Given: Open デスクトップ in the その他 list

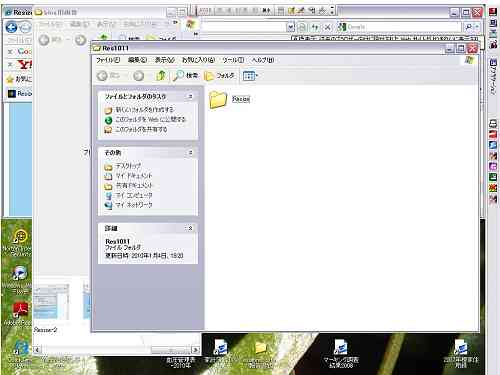Looking at the screenshot, I should [x=128, y=166].
